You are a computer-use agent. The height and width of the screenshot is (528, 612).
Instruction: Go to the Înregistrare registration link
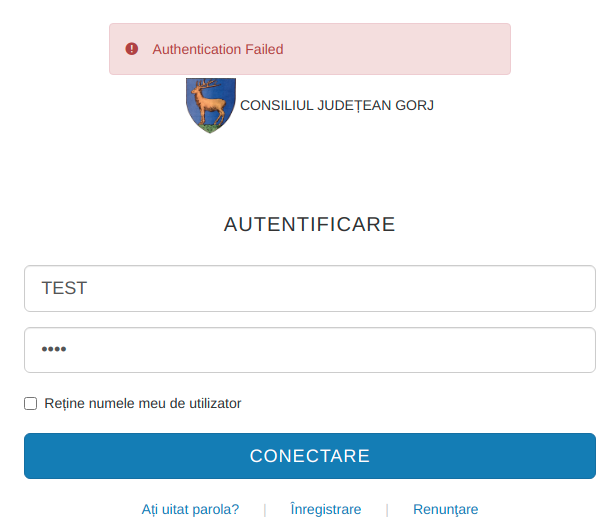(x=326, y=509)
